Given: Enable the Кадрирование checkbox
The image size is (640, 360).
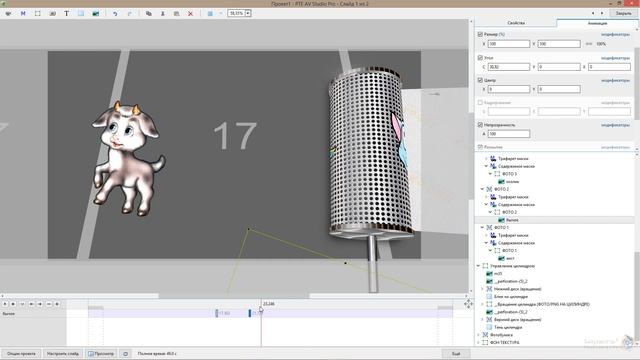Looking at the screenshot, I should tap(480, 103).
